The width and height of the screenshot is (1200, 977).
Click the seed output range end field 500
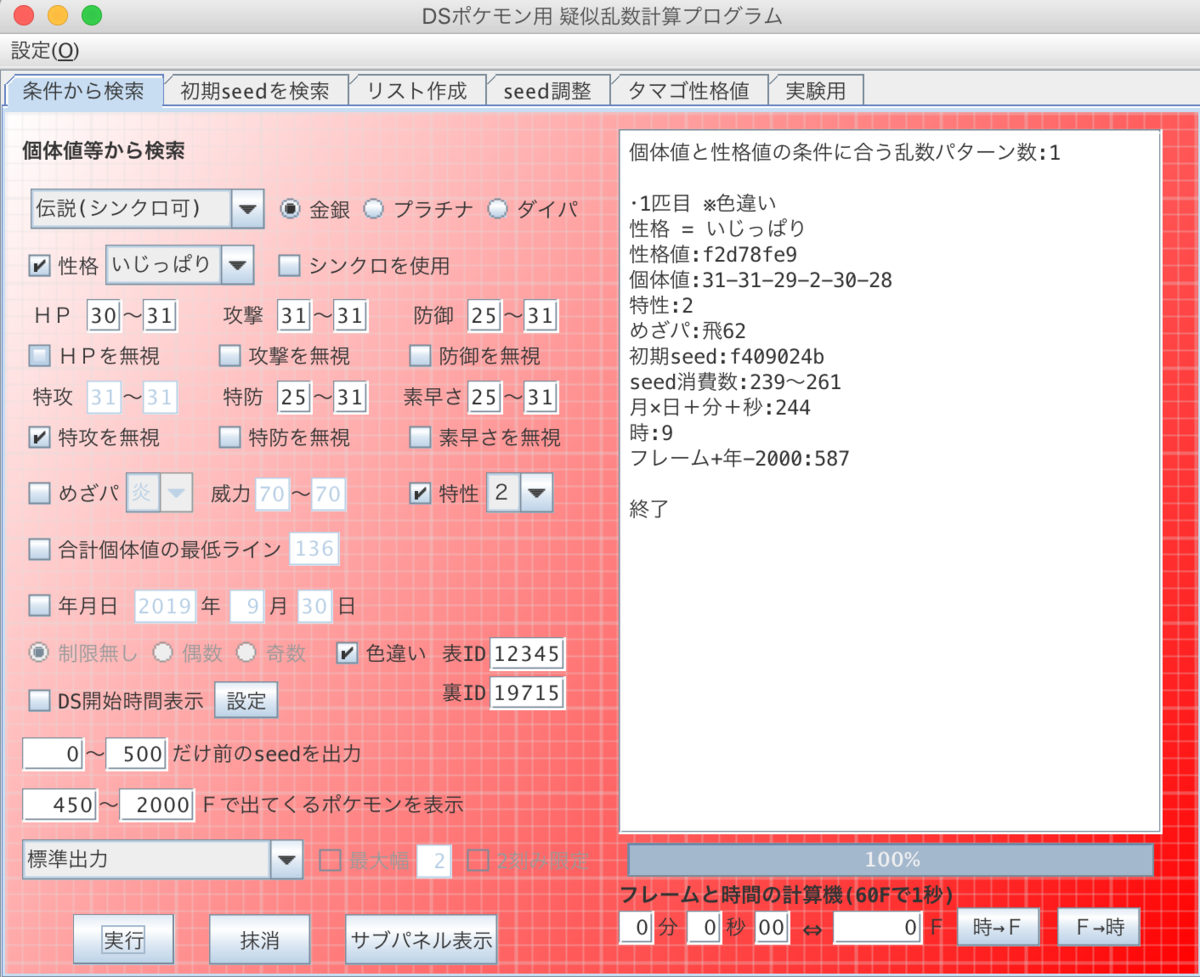tap(136, 754)
